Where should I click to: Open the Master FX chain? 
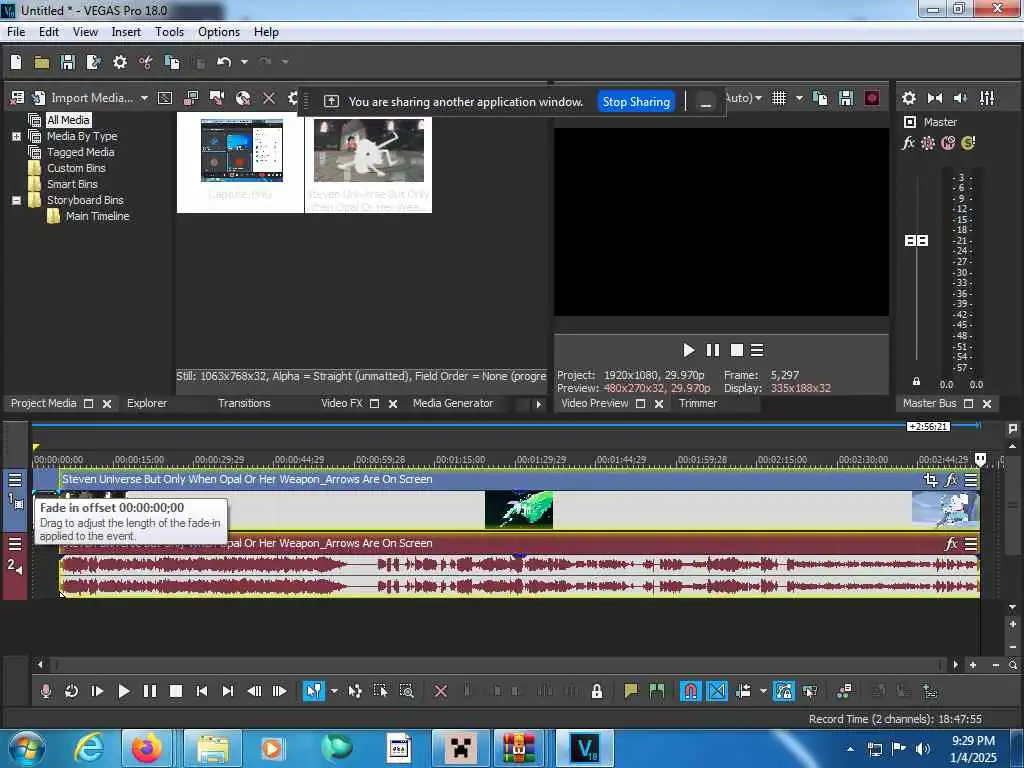(908, 143)
